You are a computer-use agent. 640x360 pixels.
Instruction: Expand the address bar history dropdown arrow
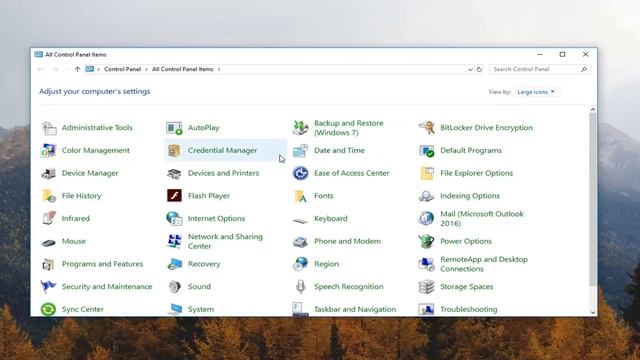pyautogui.click(x=470, y=69)
